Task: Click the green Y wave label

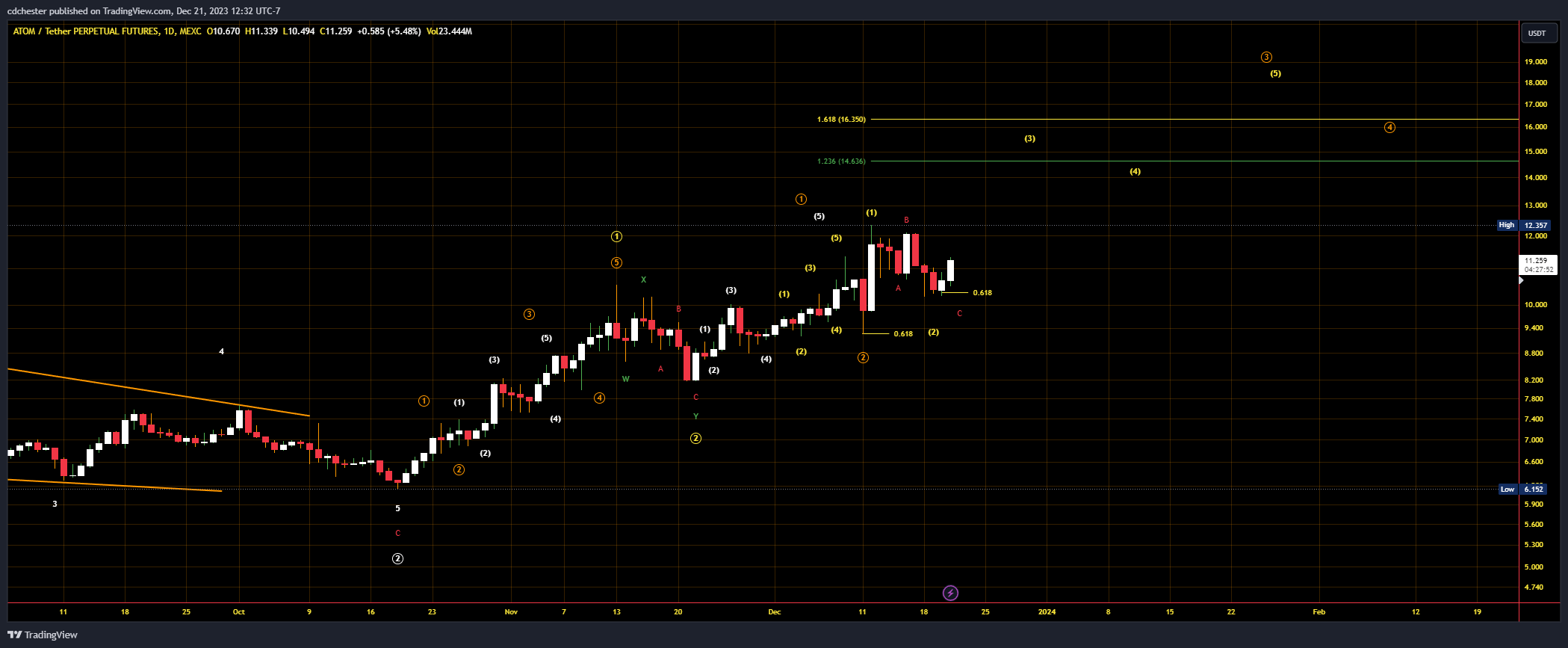Action: point(695,416)
